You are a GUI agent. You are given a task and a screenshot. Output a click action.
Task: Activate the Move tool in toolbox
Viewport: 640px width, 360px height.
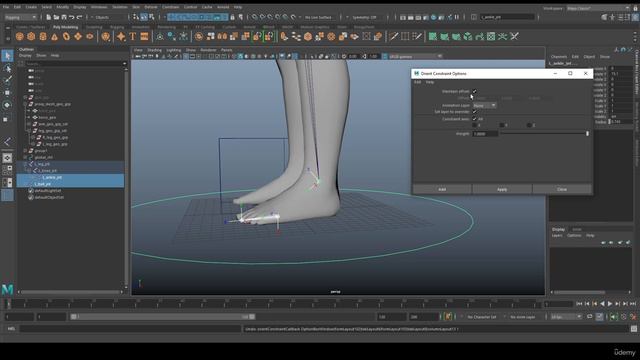pyautogui.click(x=7, y=93)
